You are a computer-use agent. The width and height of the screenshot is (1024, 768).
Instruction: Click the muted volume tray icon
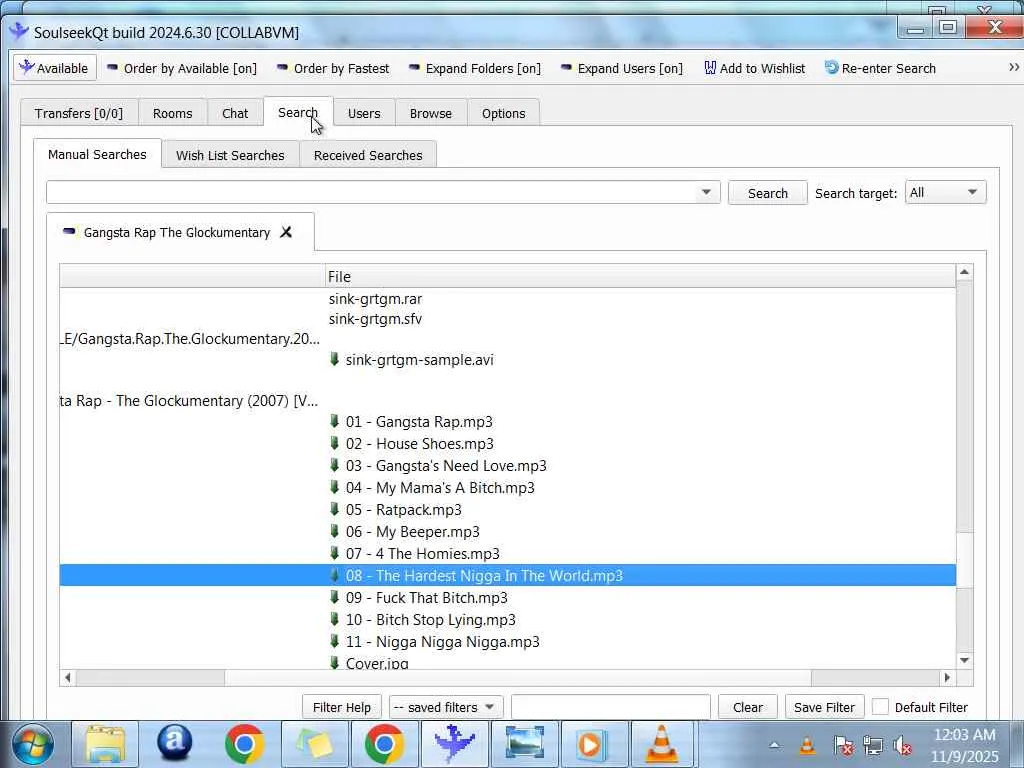pos(903,745)
